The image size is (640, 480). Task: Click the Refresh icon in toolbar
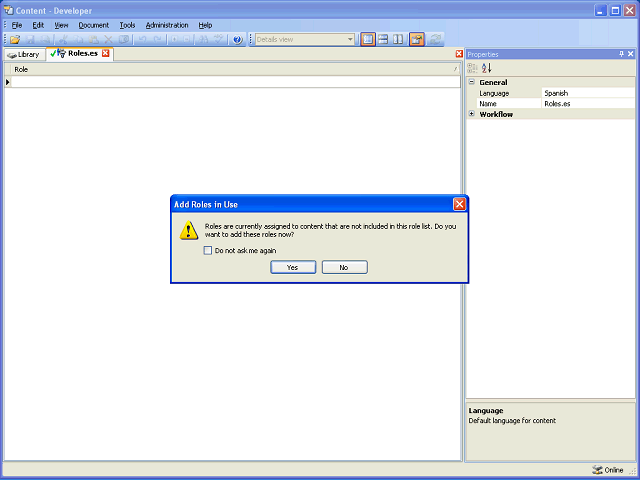pyautogui.click(x=435, y=40)
